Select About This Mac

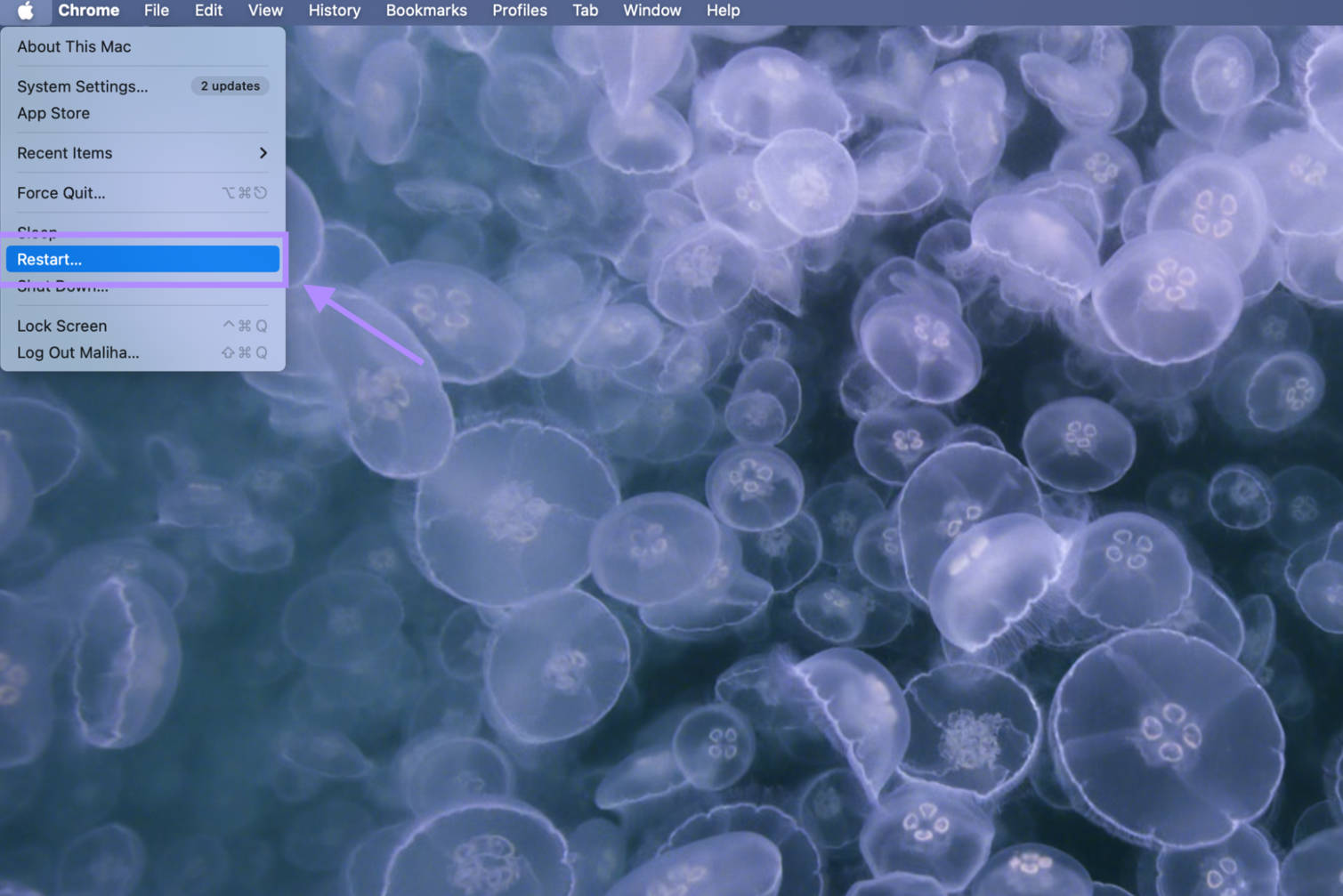point(142,47)
